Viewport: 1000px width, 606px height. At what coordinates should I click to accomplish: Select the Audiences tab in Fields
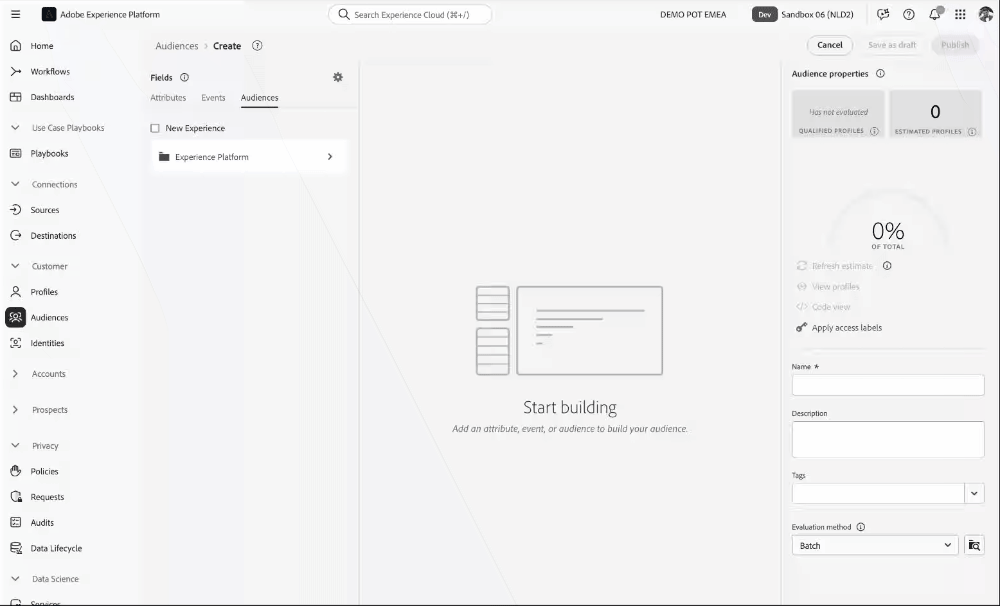point(260,98)
